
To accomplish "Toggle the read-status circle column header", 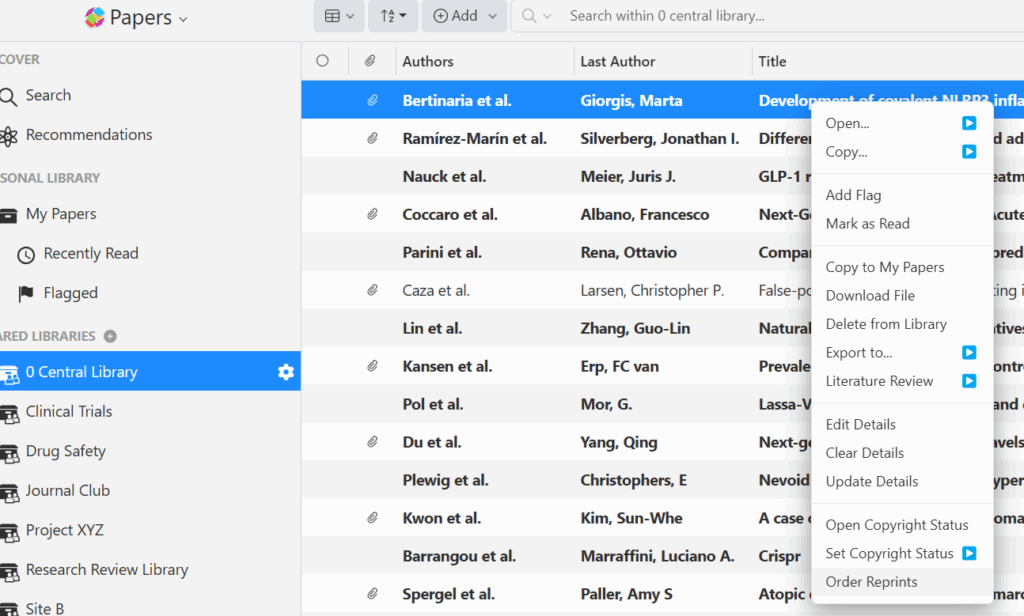I will point(322,61).
